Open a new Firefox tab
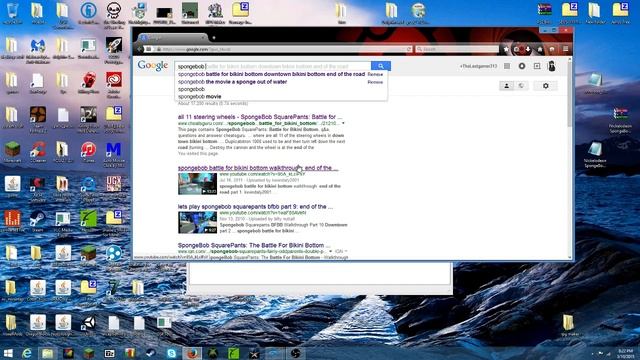640x360 pixels. point(213,38)
